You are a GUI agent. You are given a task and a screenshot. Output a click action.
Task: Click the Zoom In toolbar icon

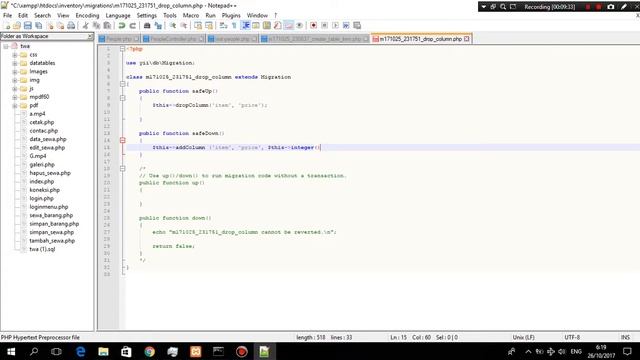[x=173, y=26]
